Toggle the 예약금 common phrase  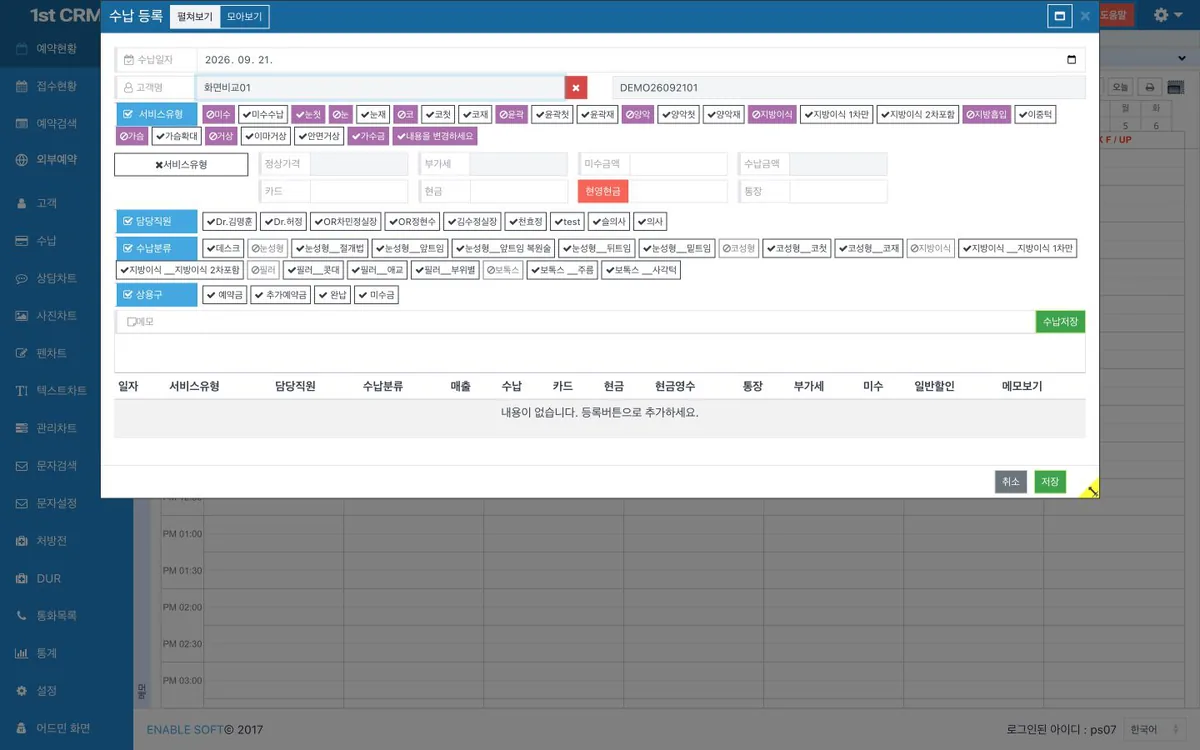tap(225, 295)
